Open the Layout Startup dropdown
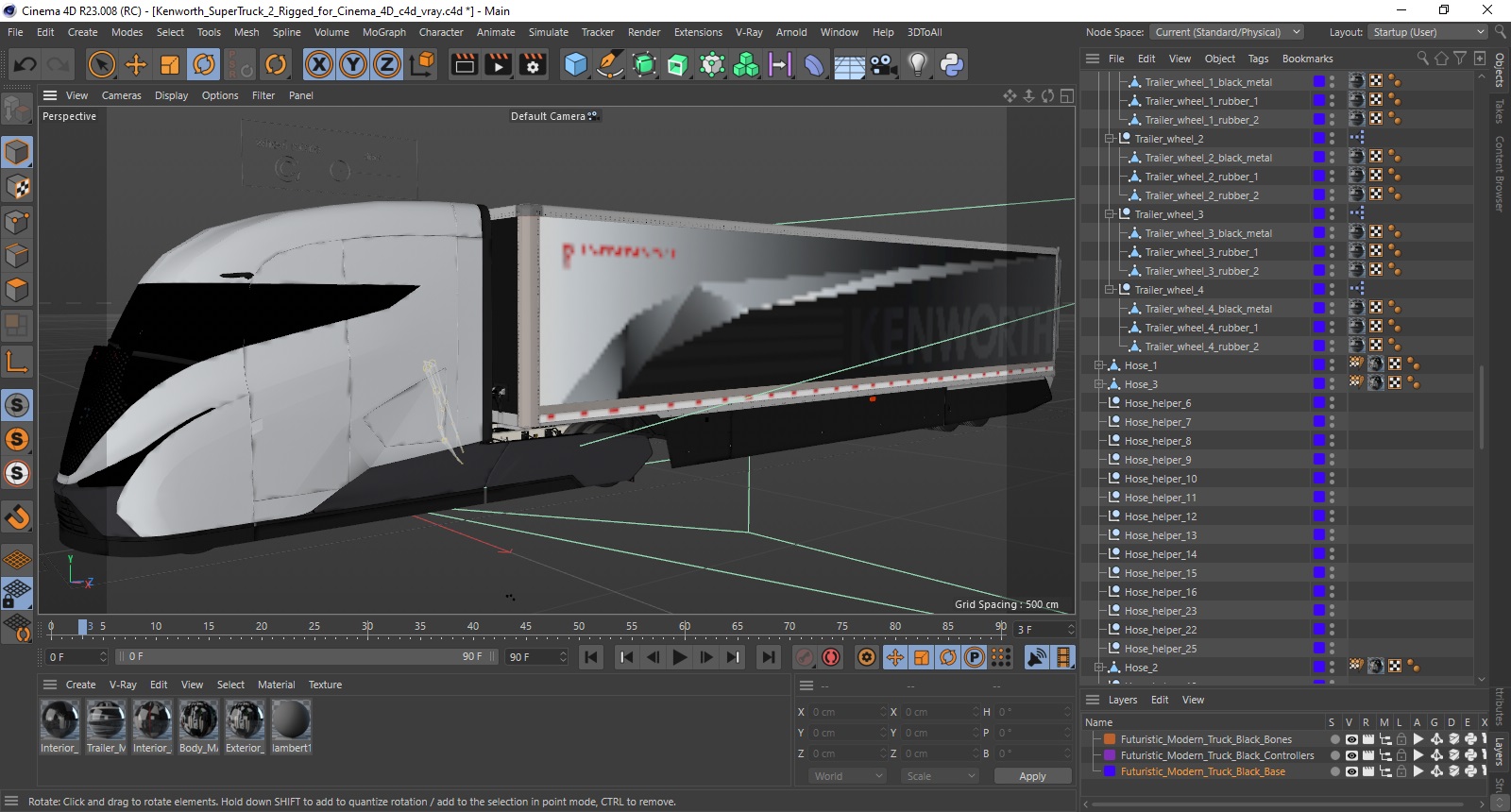This screenshot has height=812, width=1511. (x=1427, y=32)
